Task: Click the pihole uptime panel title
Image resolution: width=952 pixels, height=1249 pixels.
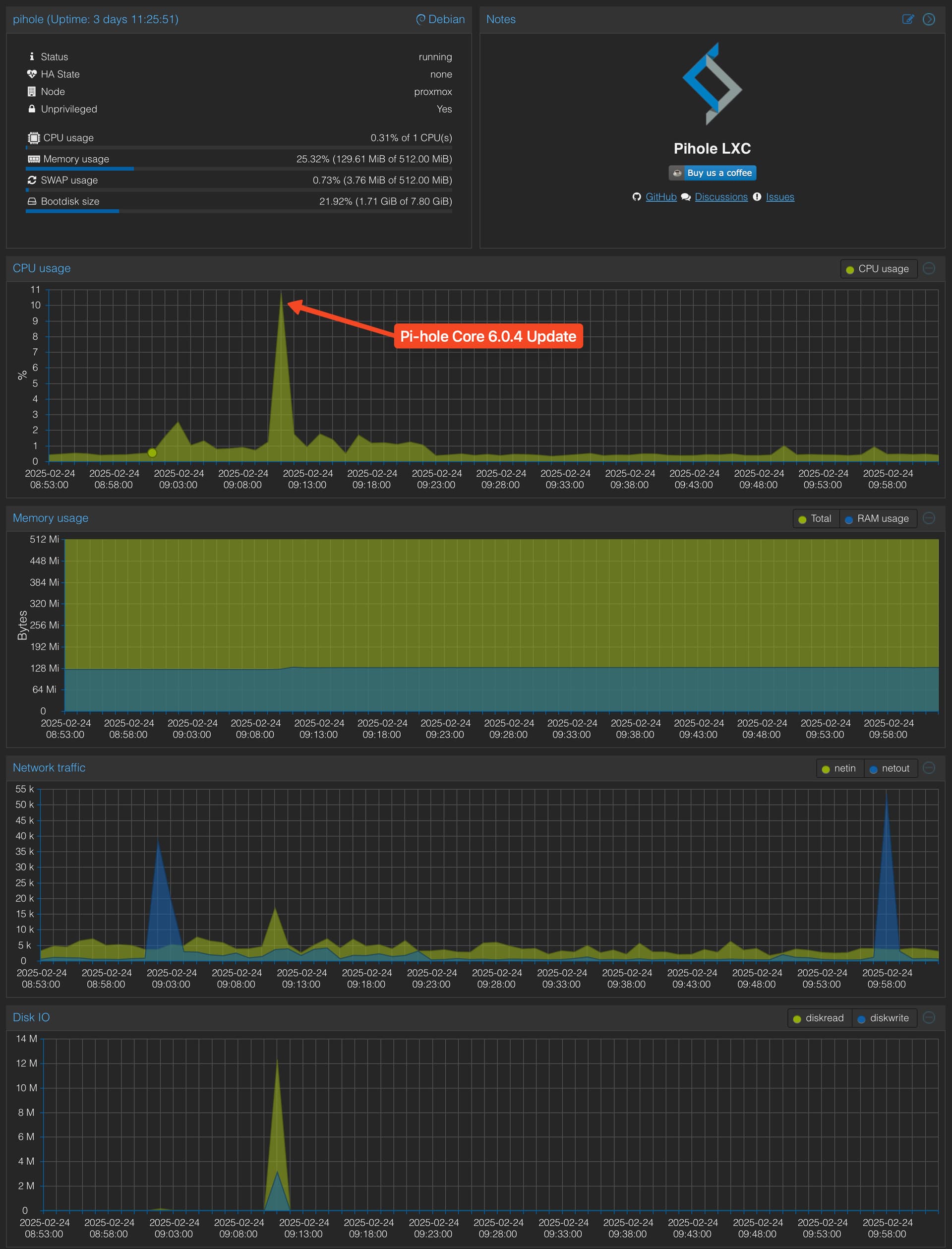Action: [x=96, y=19]
